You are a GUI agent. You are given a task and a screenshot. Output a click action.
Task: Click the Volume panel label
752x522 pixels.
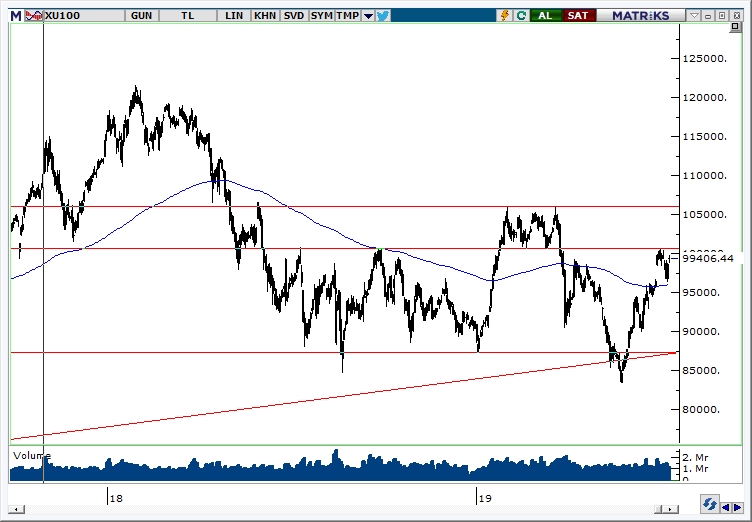(x=32, y=455)
